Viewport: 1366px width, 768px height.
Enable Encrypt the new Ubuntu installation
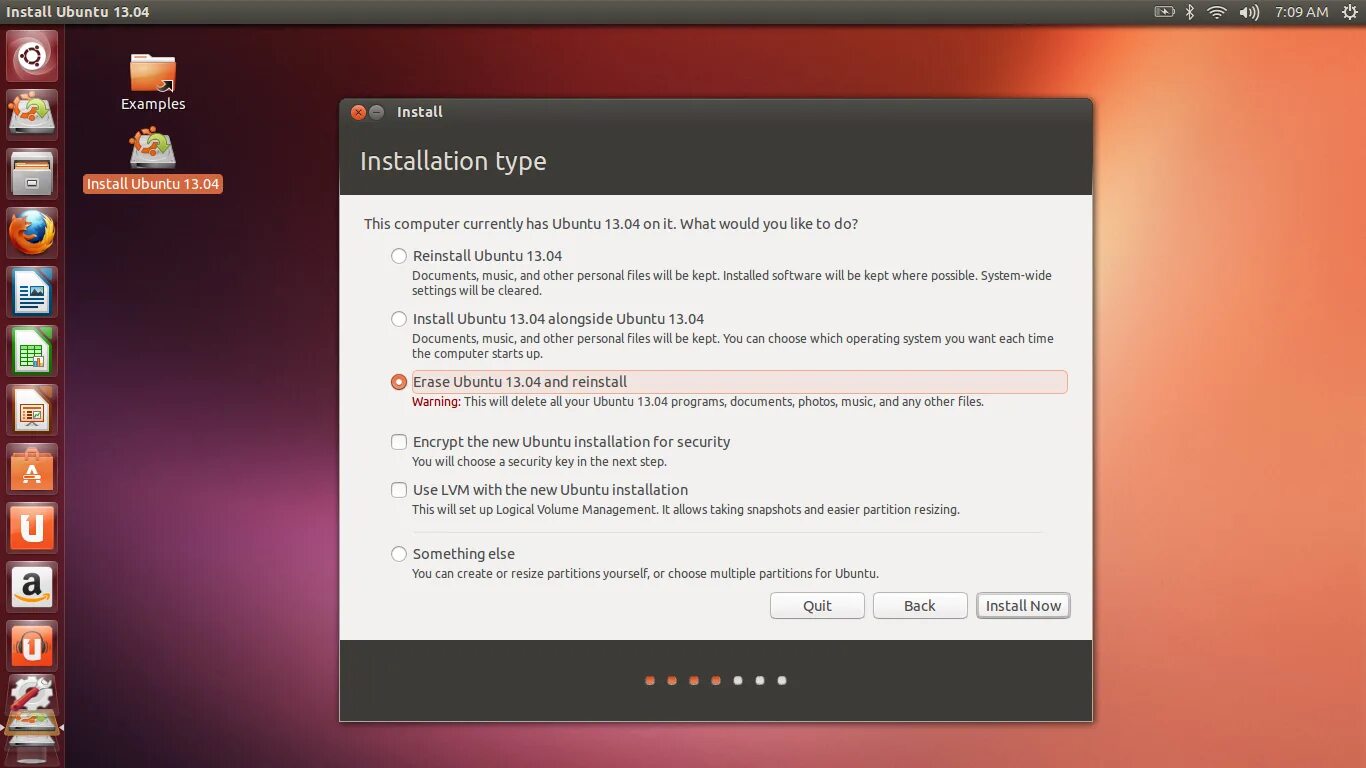399,442
